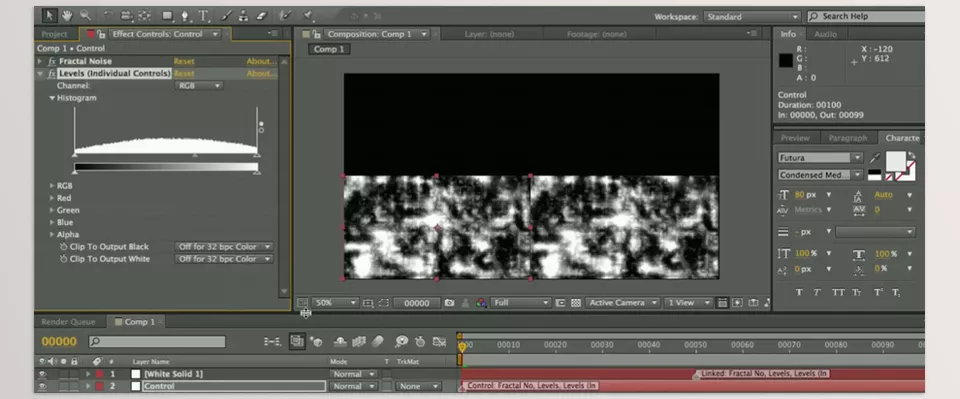Select the Type tool
Viewport: 960px width, 399px height.
coord(203,15)
